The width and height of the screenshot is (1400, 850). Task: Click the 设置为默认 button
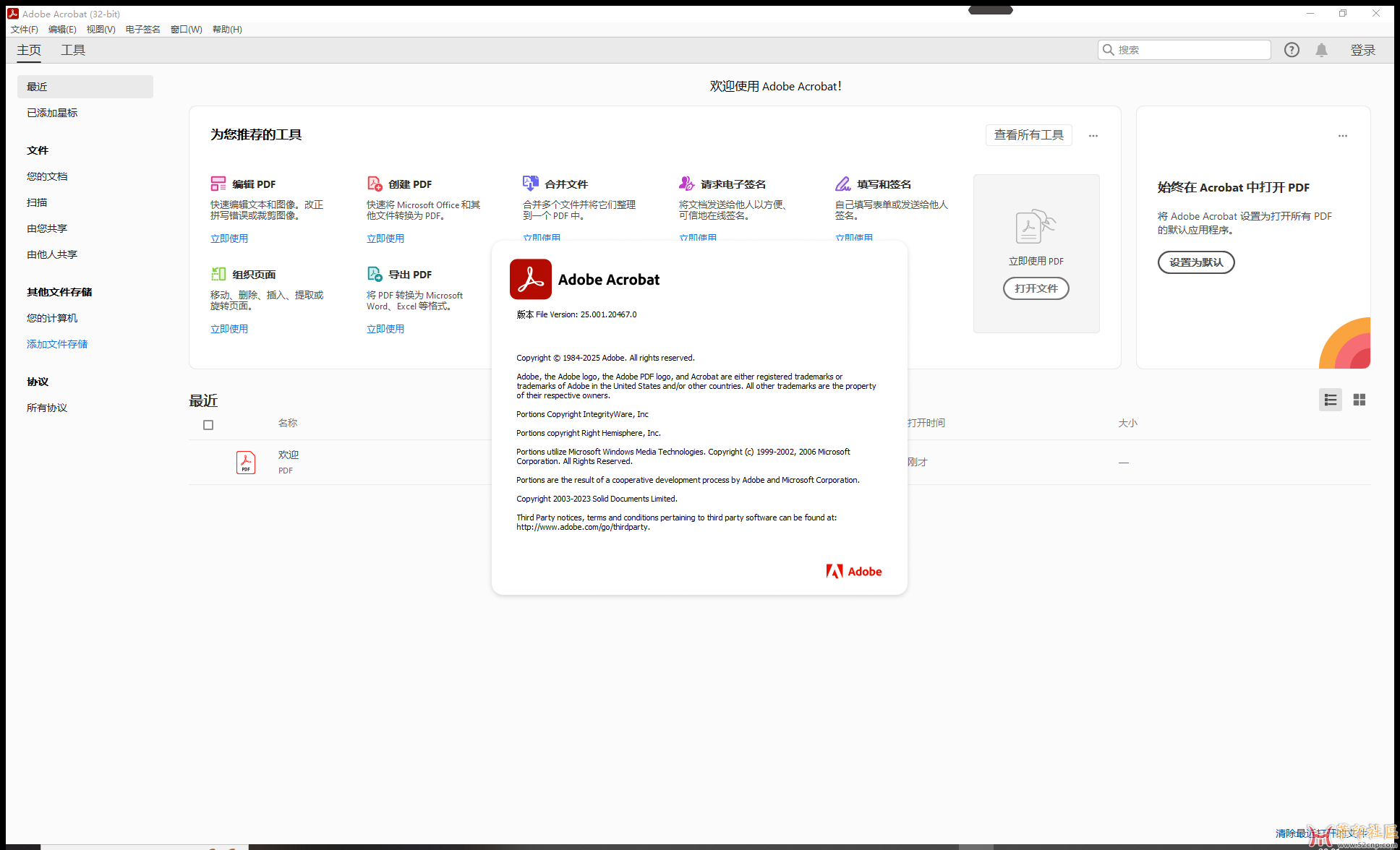click(1196, 262)
